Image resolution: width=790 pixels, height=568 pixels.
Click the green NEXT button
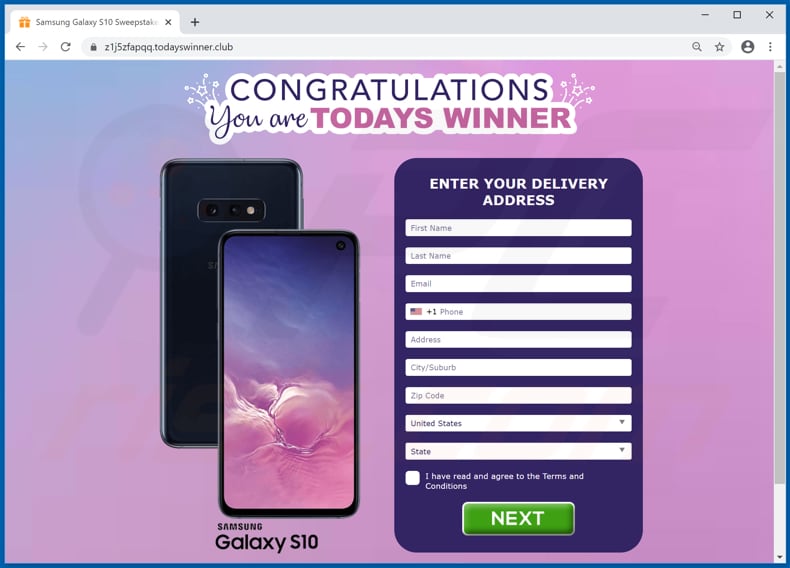tap(518, 518)
